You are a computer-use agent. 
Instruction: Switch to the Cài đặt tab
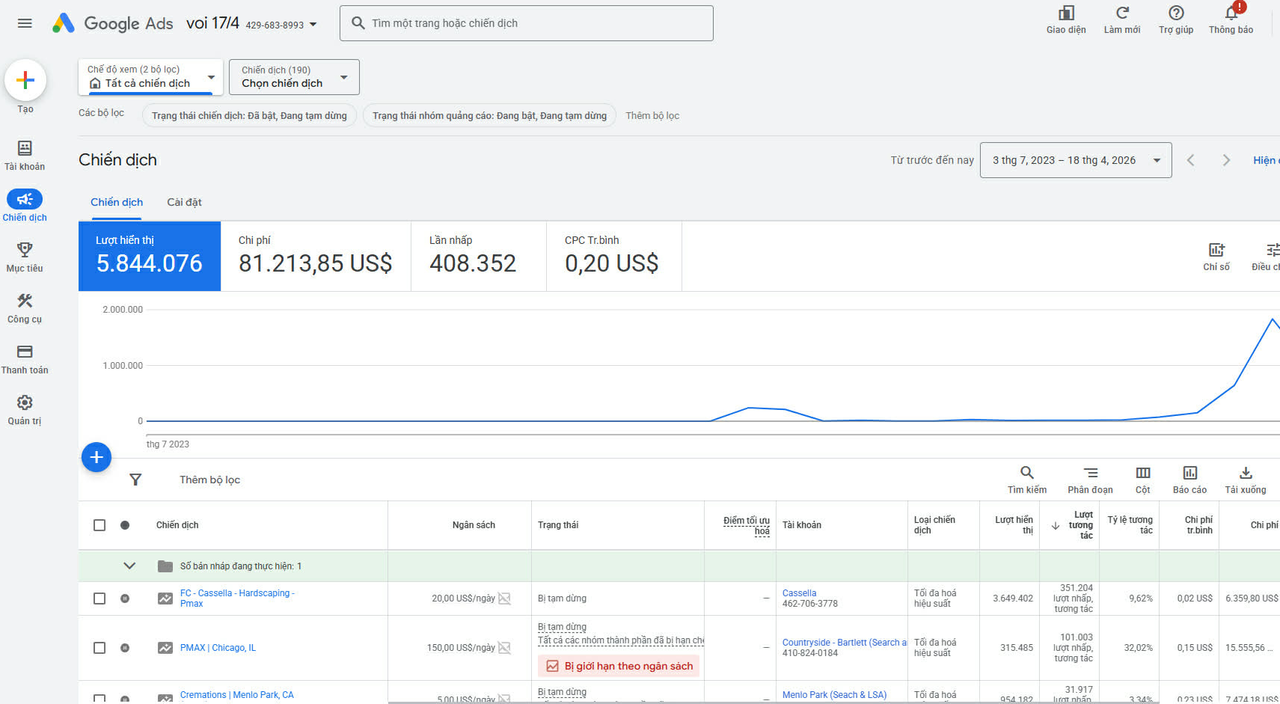coord(184,202)
